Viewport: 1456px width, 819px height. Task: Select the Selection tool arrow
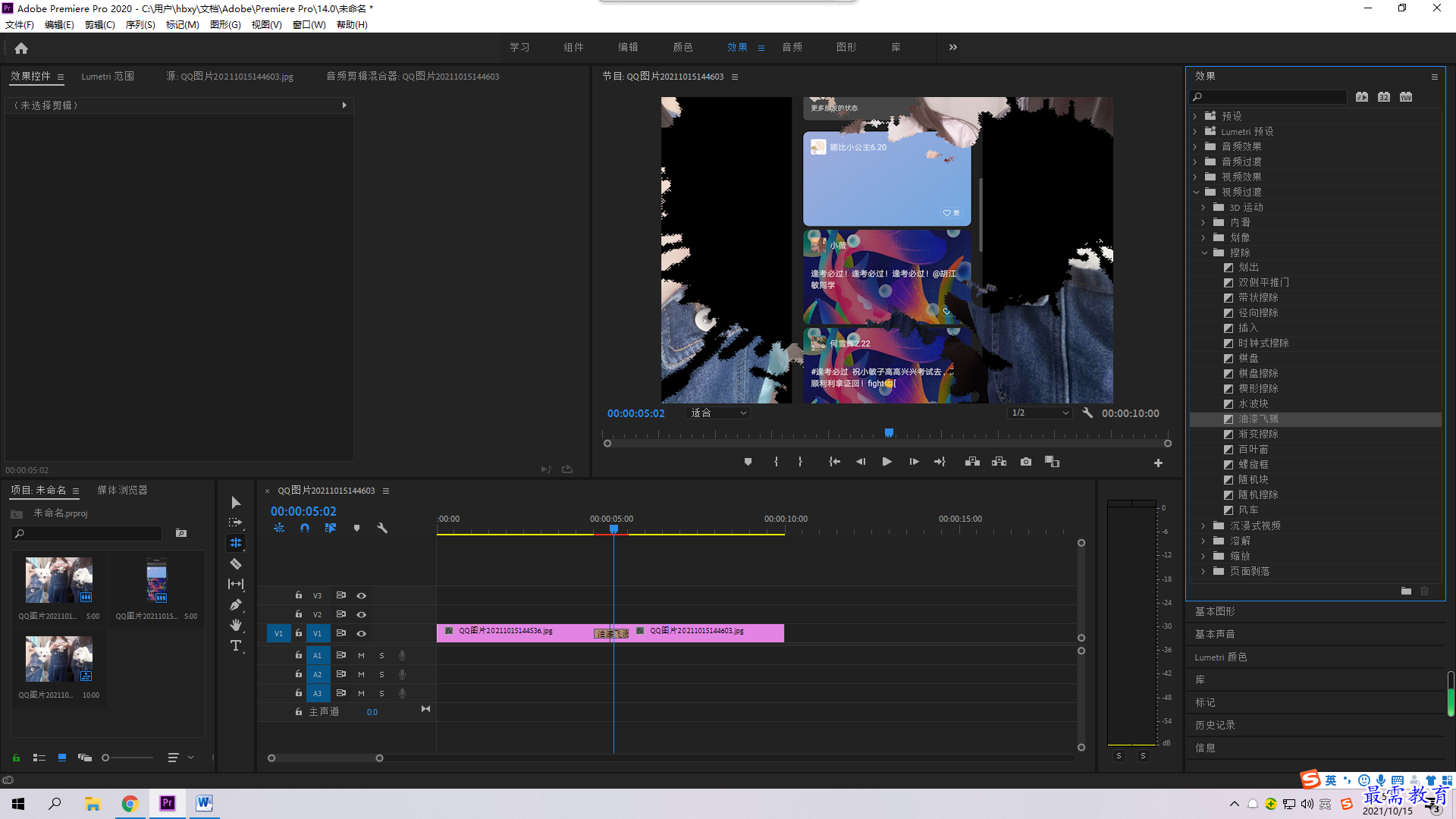click(x=236, y=503)
